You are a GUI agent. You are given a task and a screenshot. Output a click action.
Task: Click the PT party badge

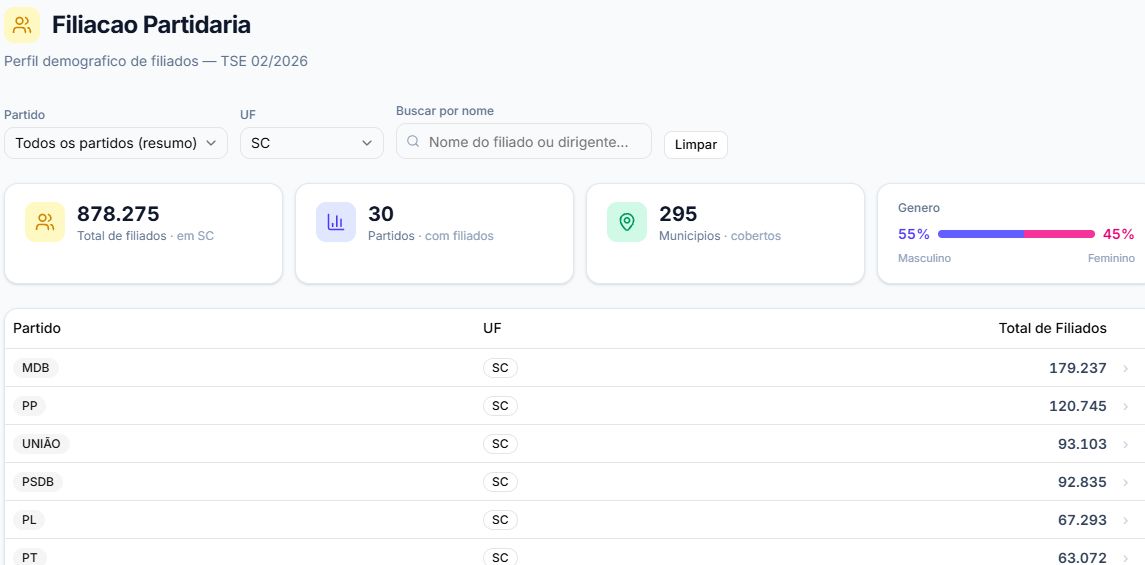coord(30,557)
